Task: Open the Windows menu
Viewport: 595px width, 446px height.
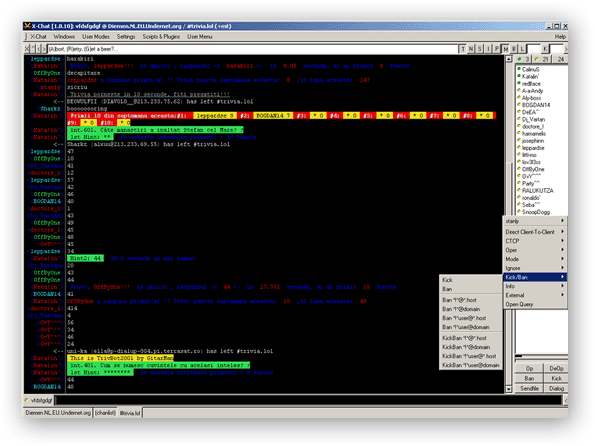Action: 64,36
